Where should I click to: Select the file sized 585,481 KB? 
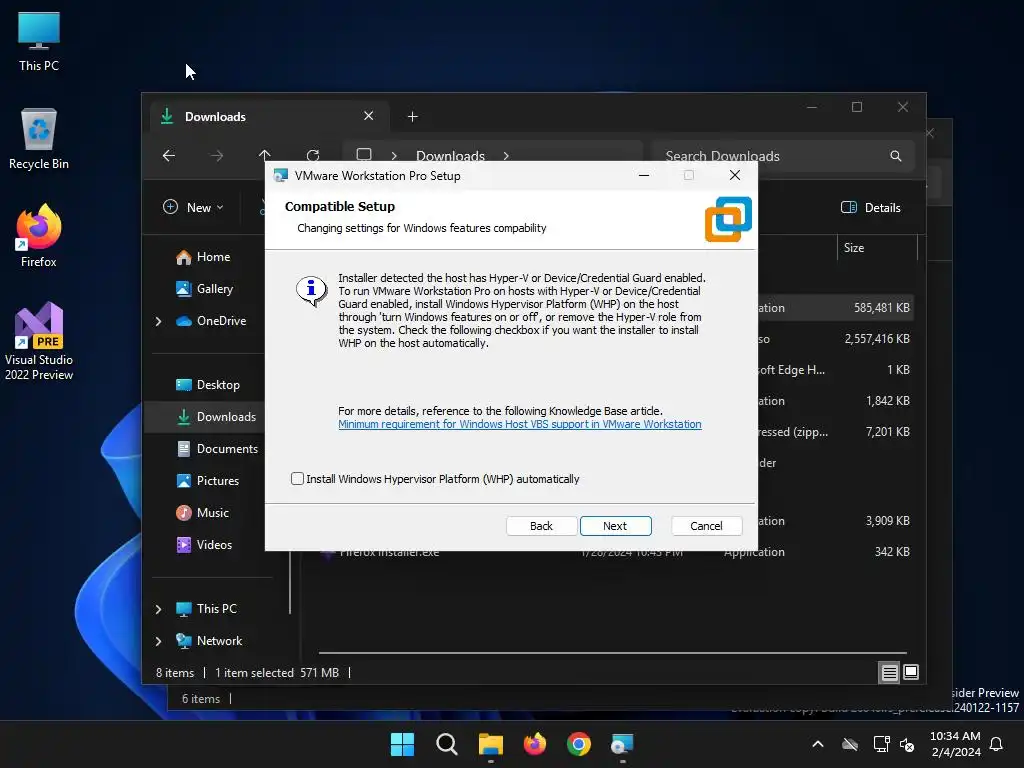[x=835, y=308]
